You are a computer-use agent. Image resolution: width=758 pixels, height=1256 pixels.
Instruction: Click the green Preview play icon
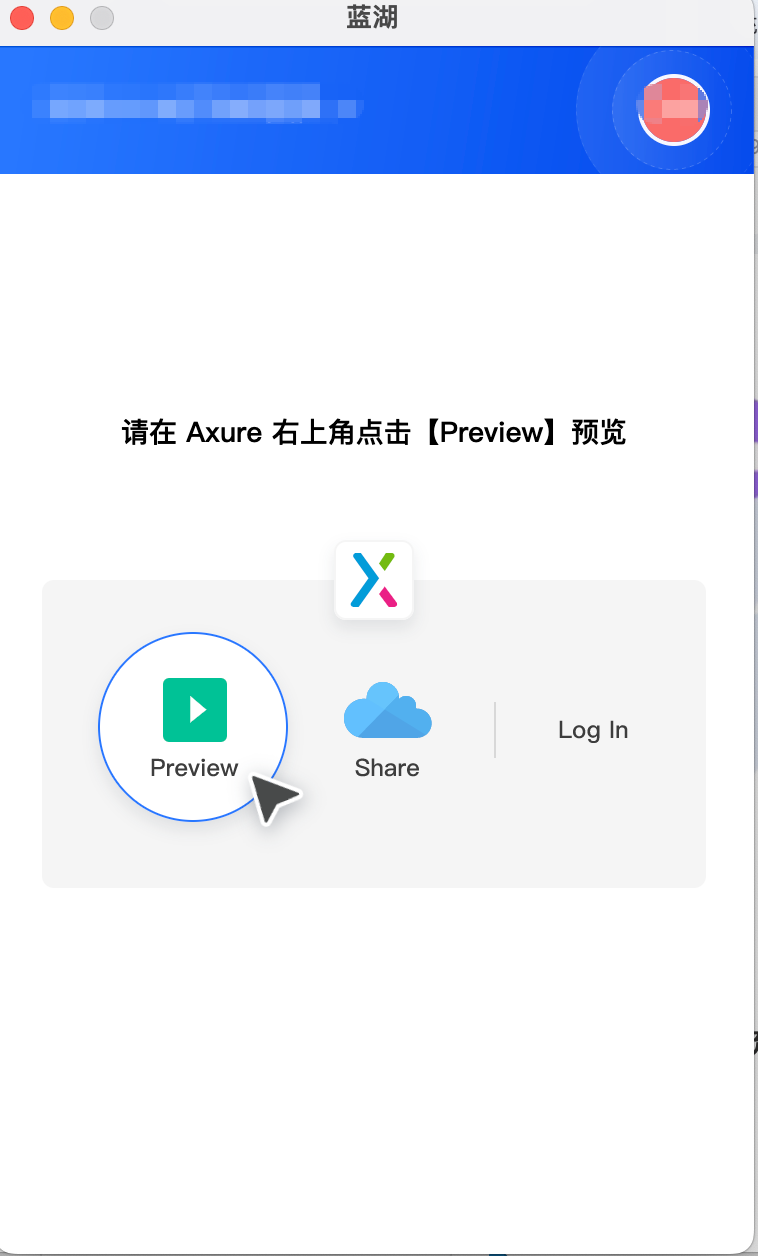click(195, 710)
